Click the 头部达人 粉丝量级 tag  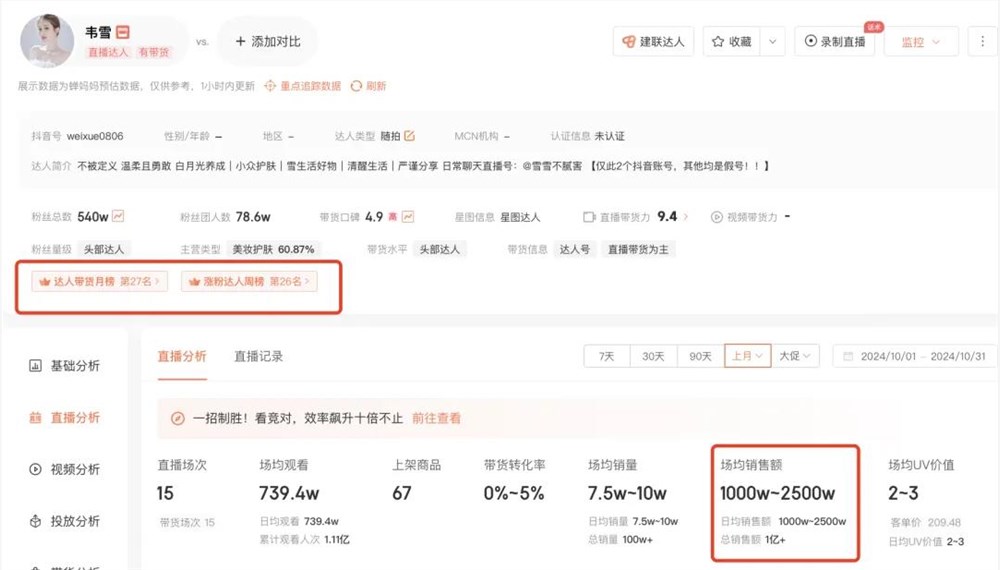(104, 249)
